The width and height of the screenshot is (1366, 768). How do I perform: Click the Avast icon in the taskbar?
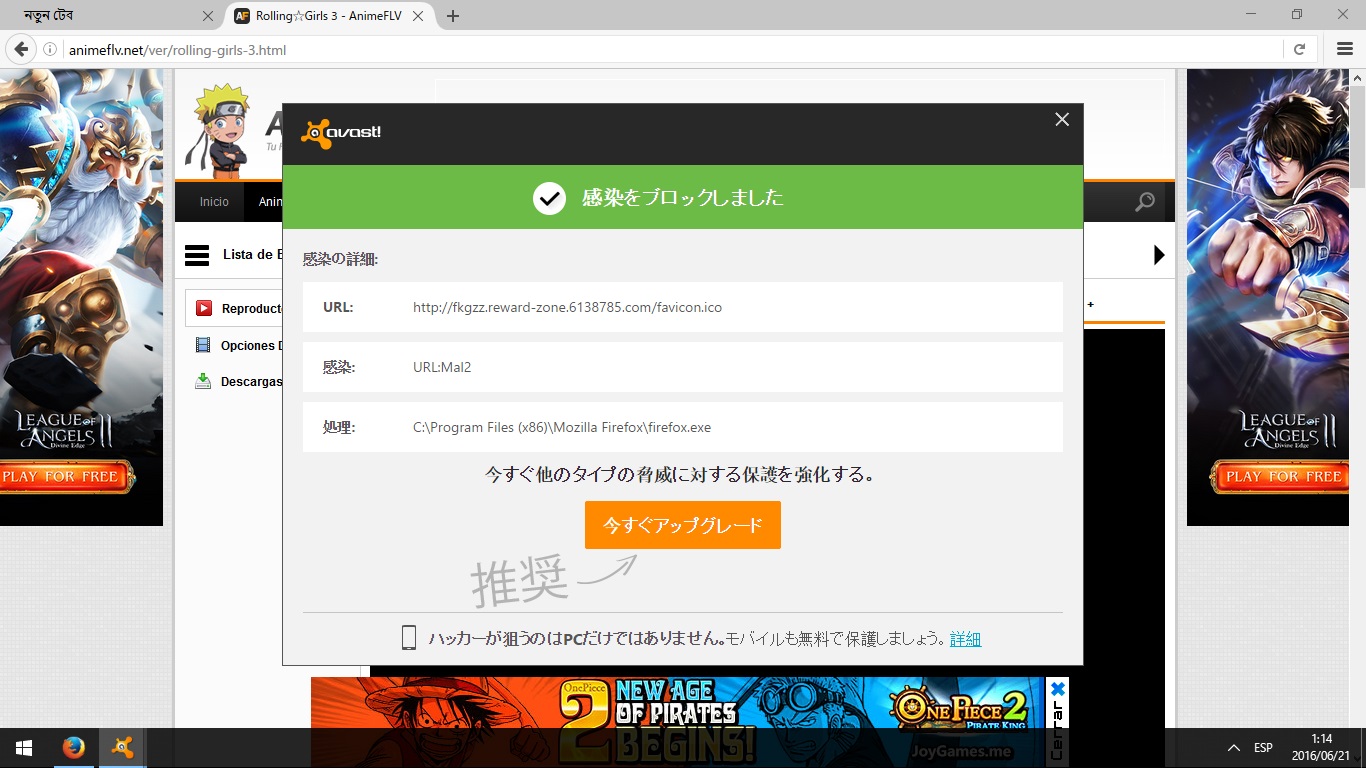[122, 748]
